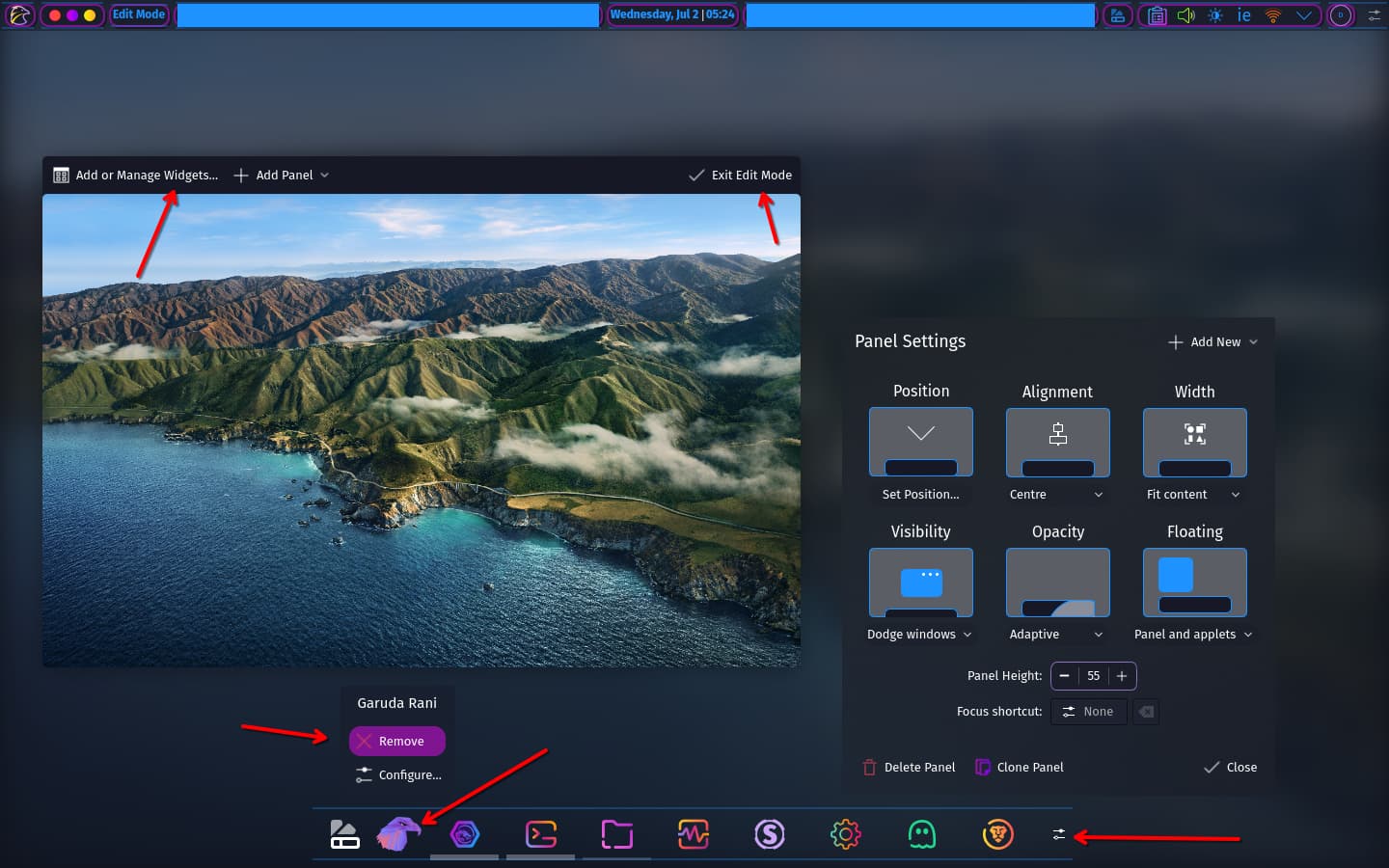Click the Garuda eagle dock icon
Viewport: 1389px width, 868px height.
(x=398, y=834)
